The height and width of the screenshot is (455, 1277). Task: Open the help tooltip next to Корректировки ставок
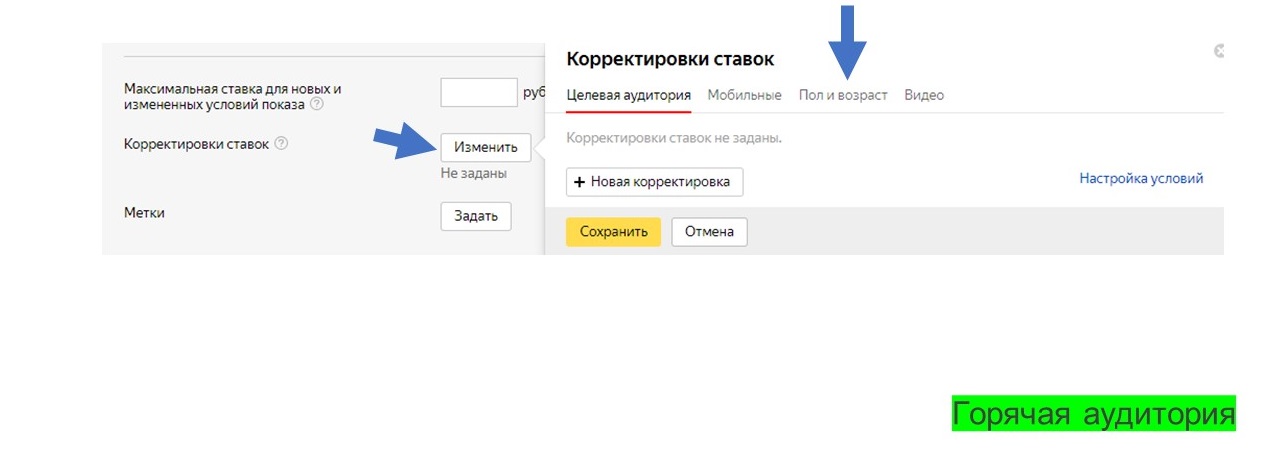(x=281, y=144)
